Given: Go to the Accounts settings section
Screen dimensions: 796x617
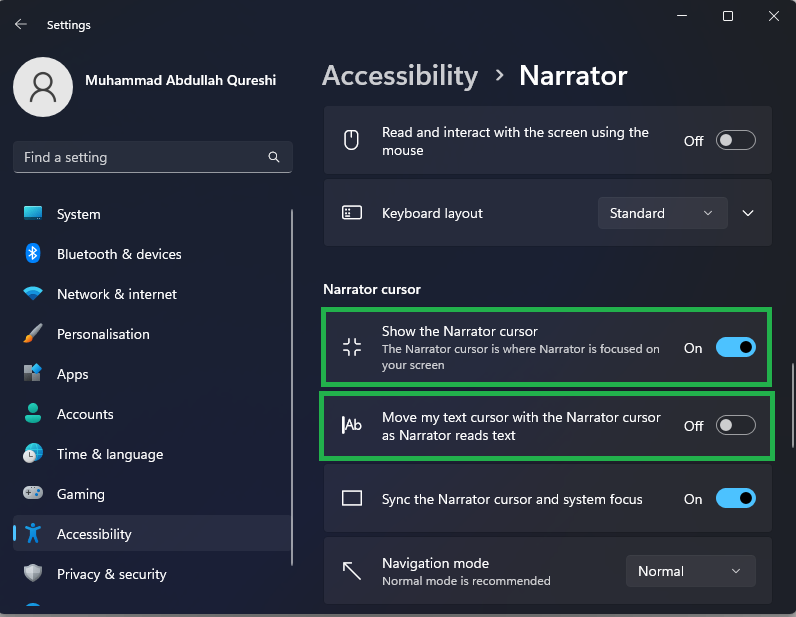Looking at the screenshot, I should [x=85, y=414].
